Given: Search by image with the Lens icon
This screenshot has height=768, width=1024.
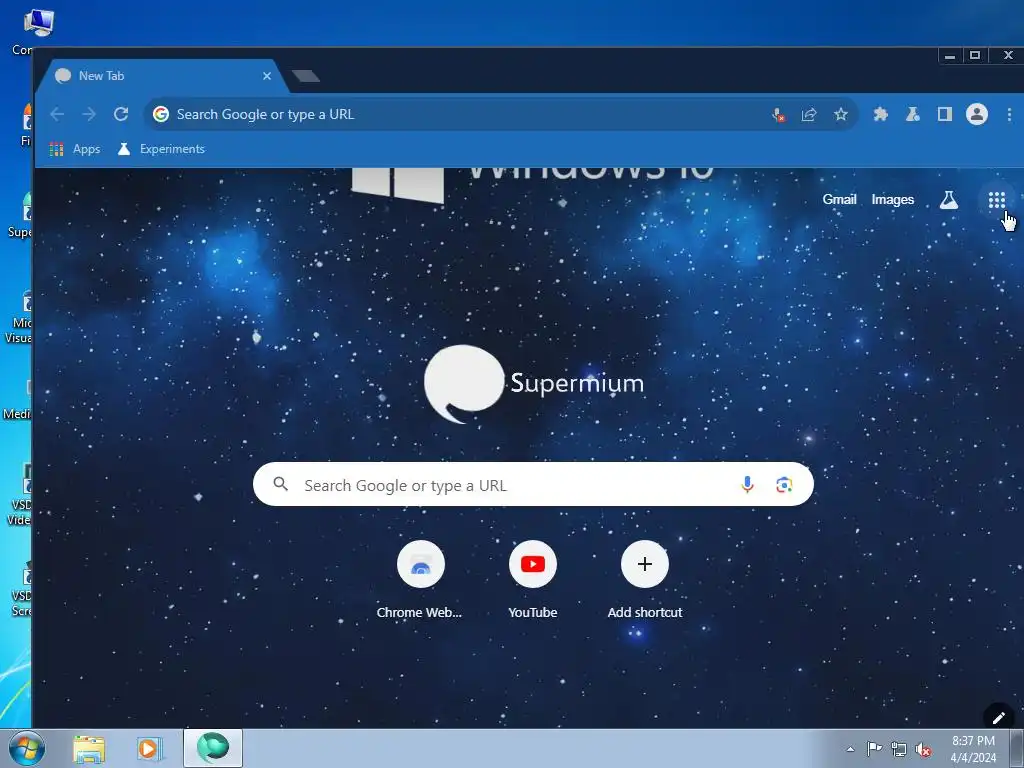Looking at the screenshot, I should point(784,485).
